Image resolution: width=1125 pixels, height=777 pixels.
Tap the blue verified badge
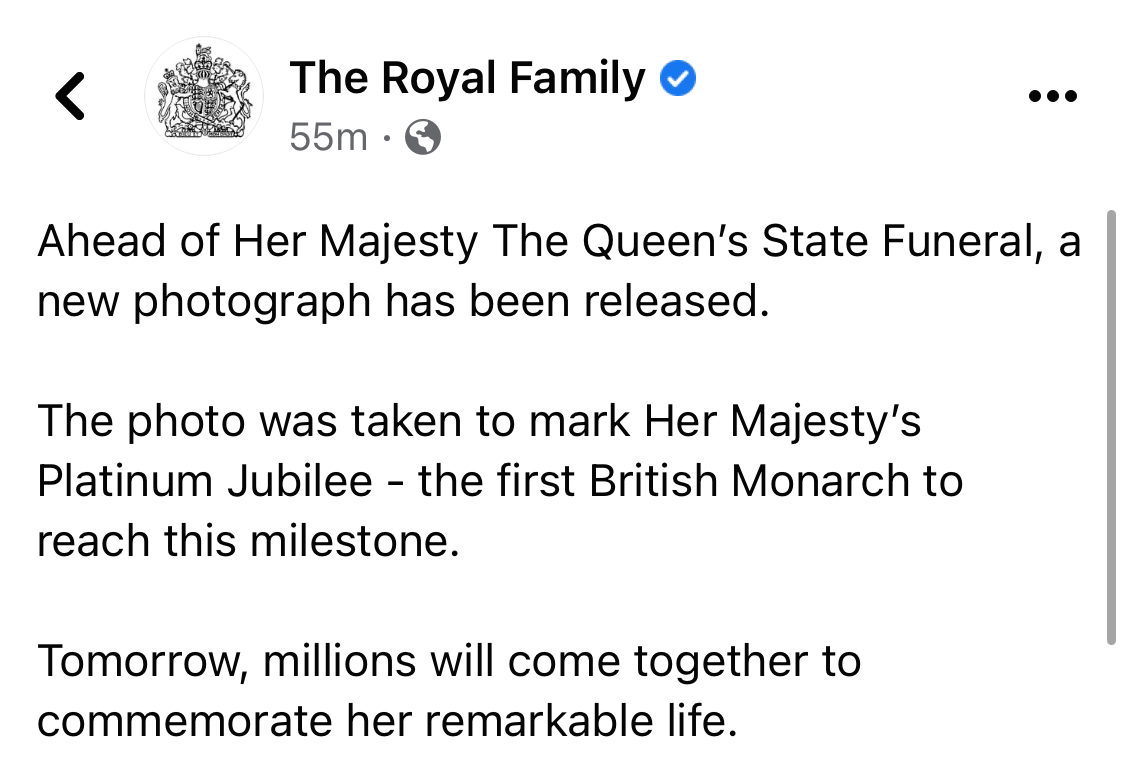pyautogui.click(x=677, y=78)
